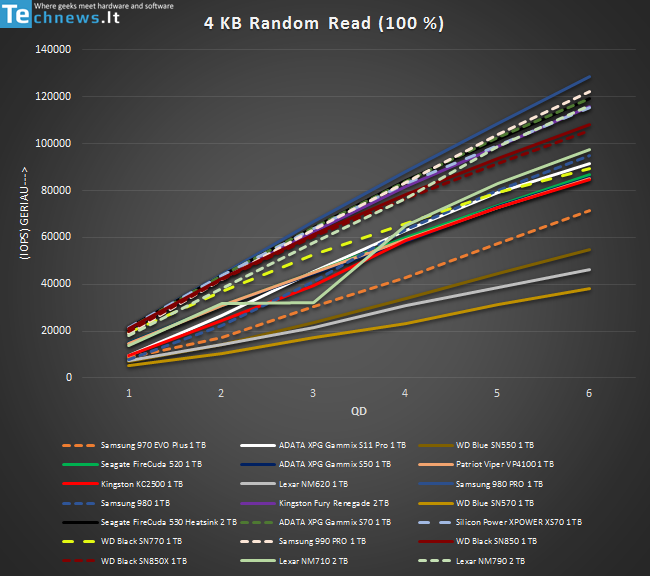
Task: Click the chart title 4 KB Random Read
Action: pos(324,23)
